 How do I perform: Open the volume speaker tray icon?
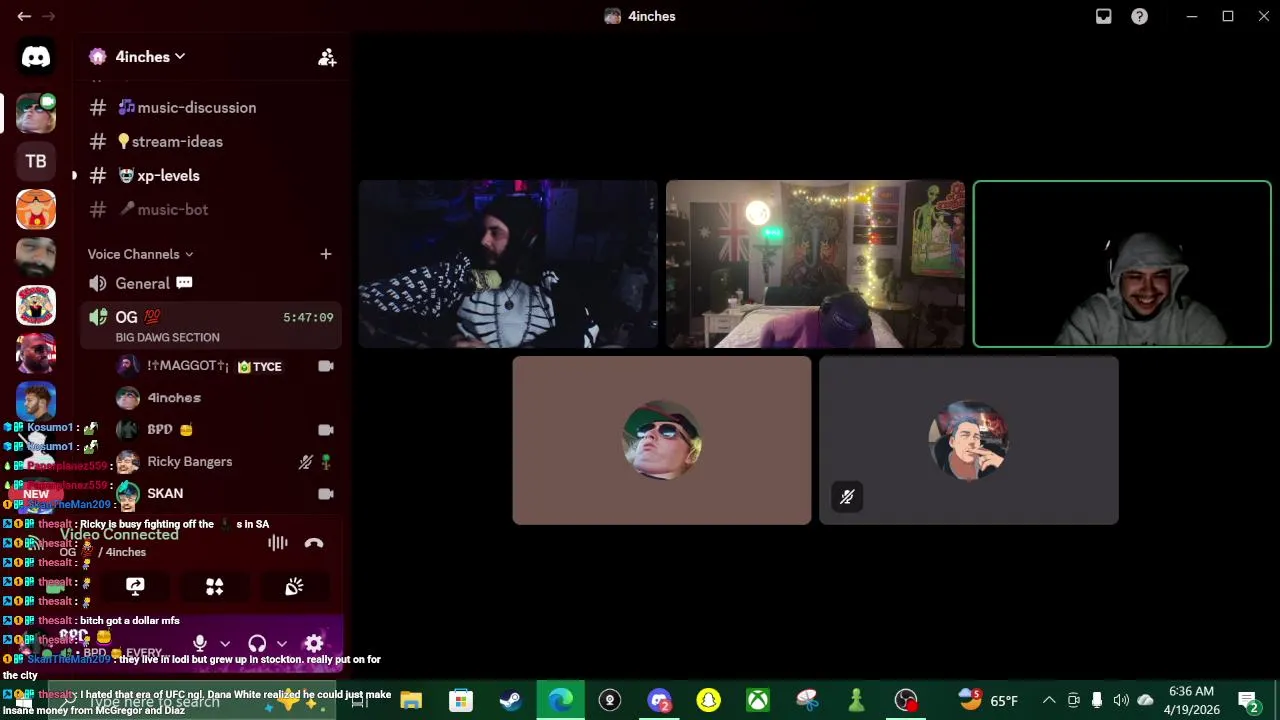(1121, 700)
